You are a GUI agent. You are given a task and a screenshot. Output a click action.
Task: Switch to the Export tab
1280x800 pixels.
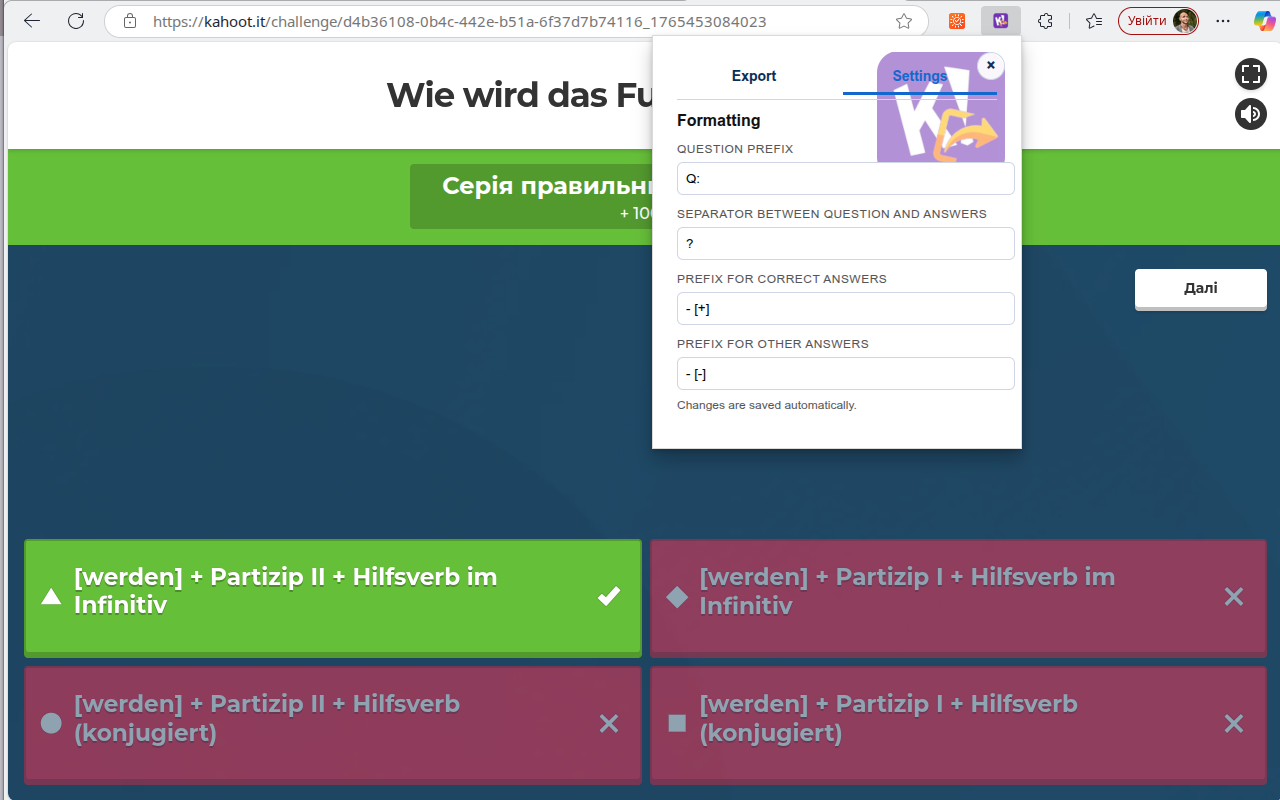[754, 76]
